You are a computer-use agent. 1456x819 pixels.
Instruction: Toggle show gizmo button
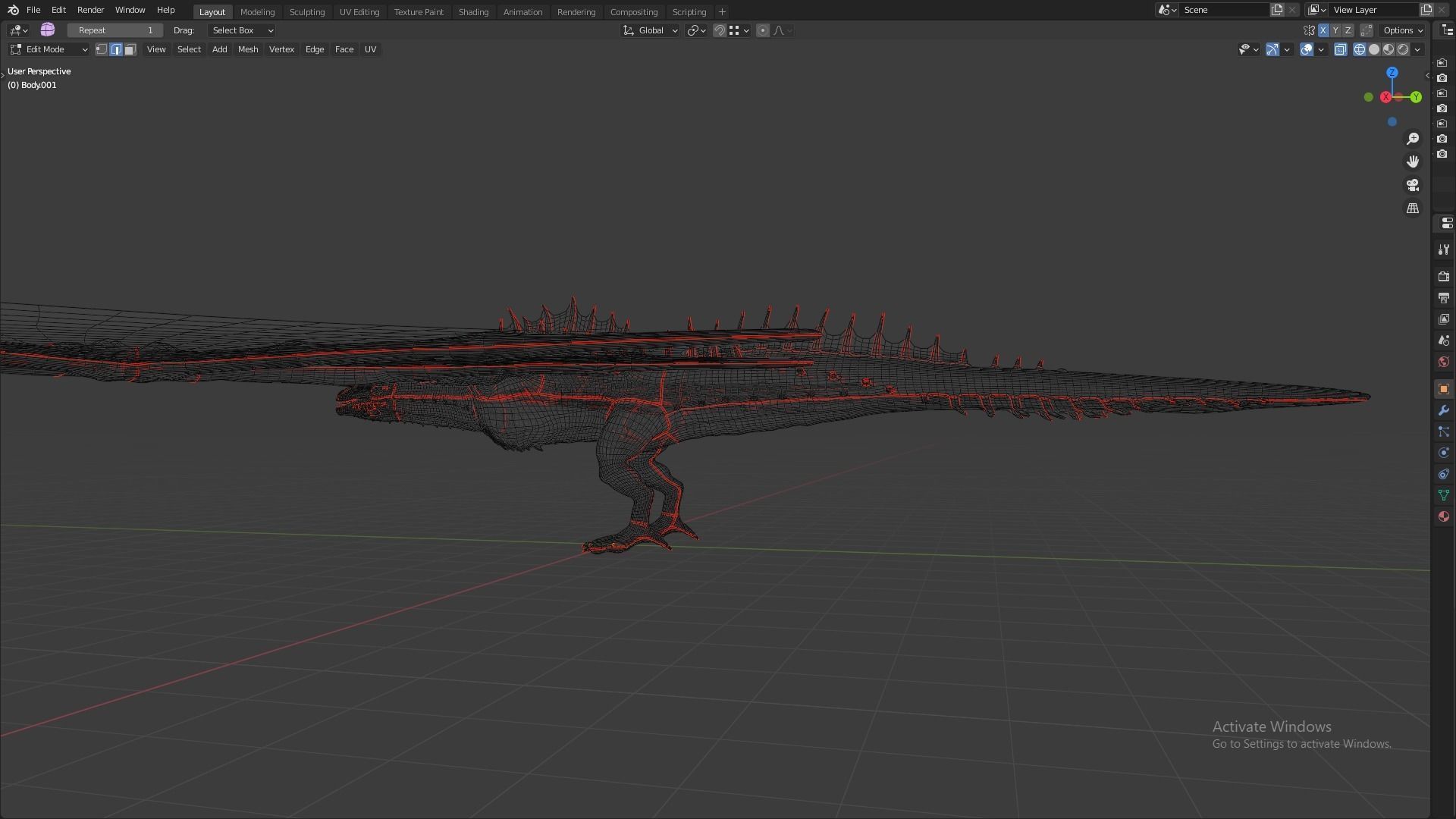point(1272,49)
